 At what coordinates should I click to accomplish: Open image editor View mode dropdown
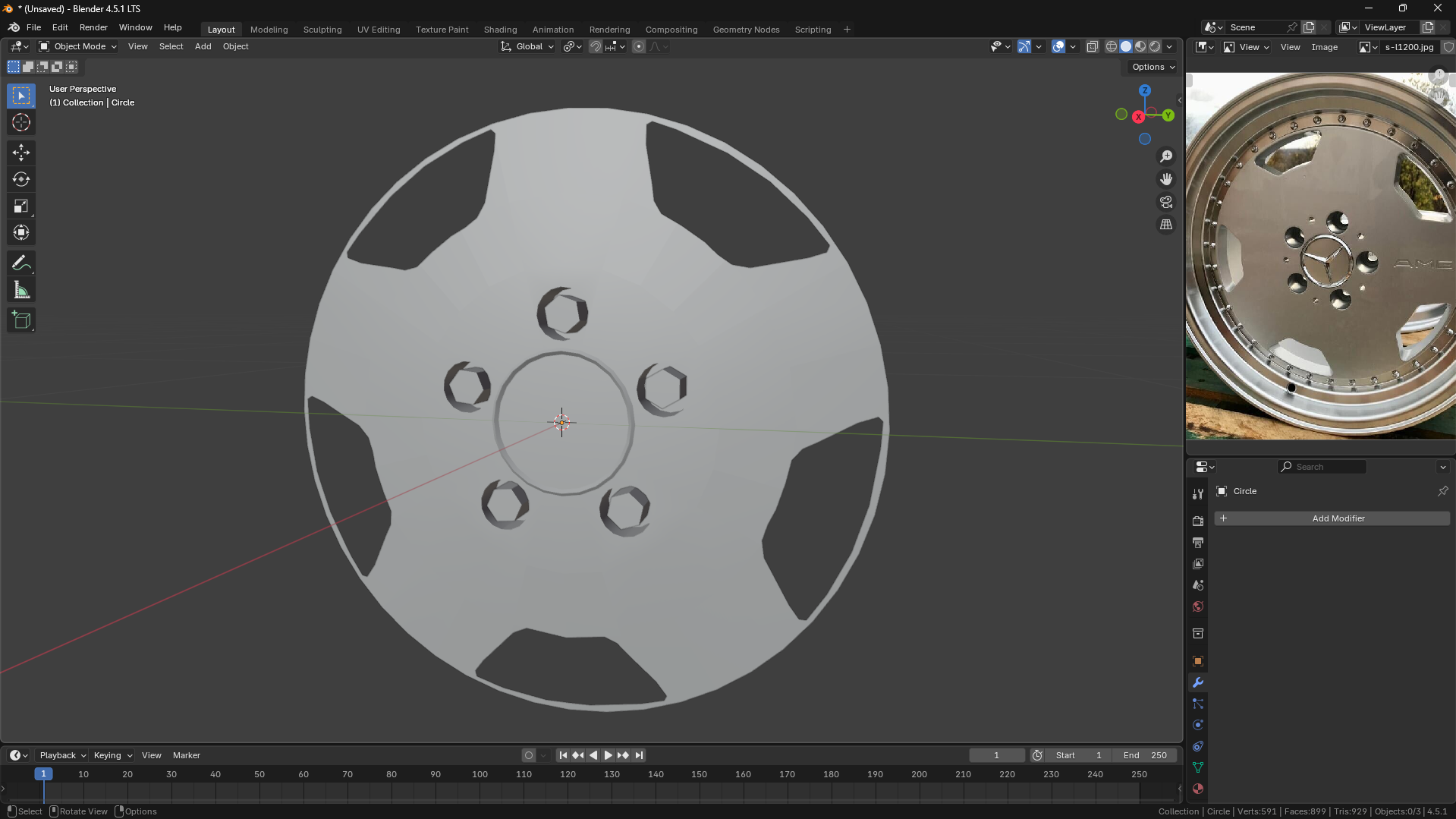pos(1247,47)
